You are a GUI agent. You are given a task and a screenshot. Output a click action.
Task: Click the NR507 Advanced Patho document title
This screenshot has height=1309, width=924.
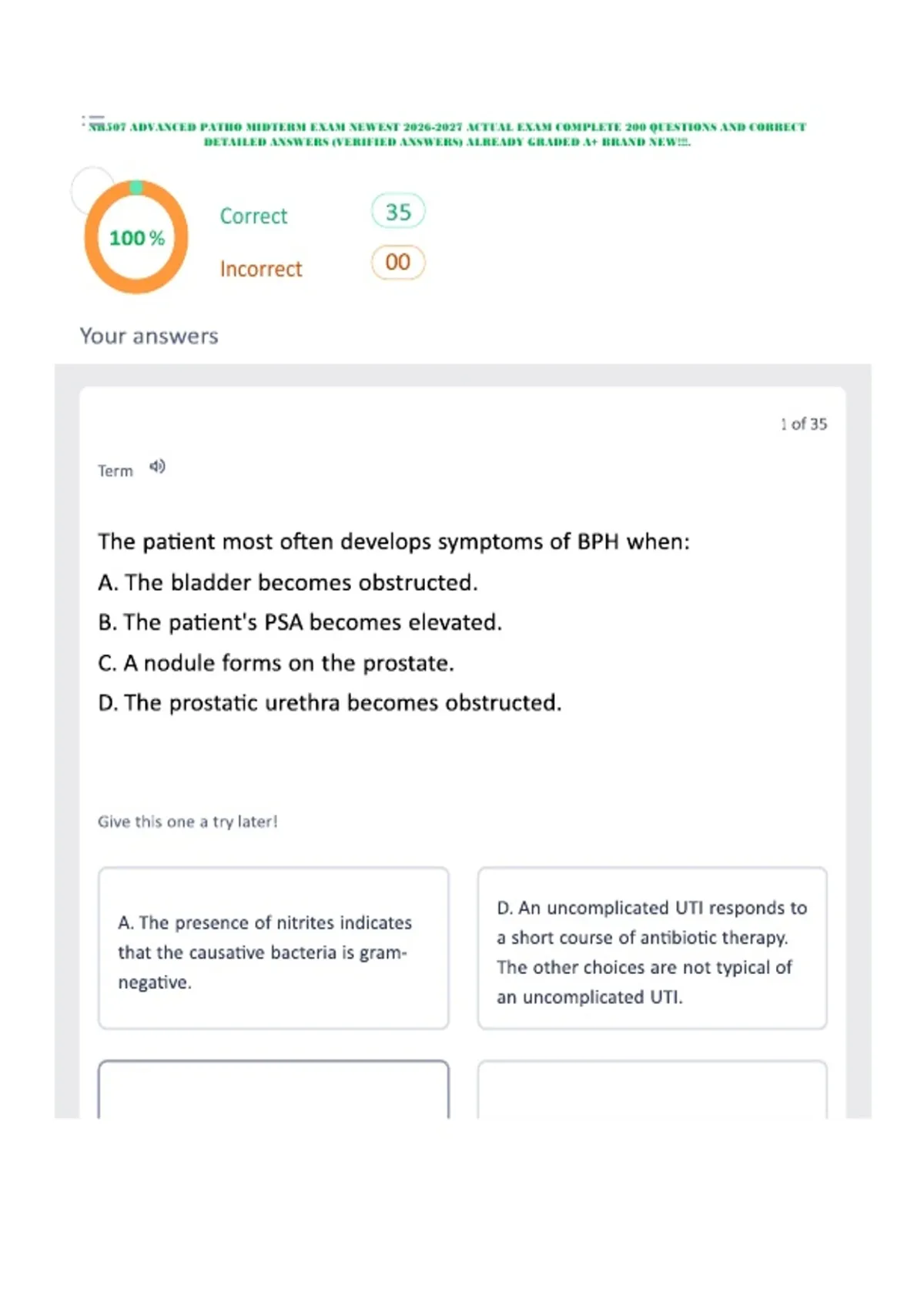point(447,134)
